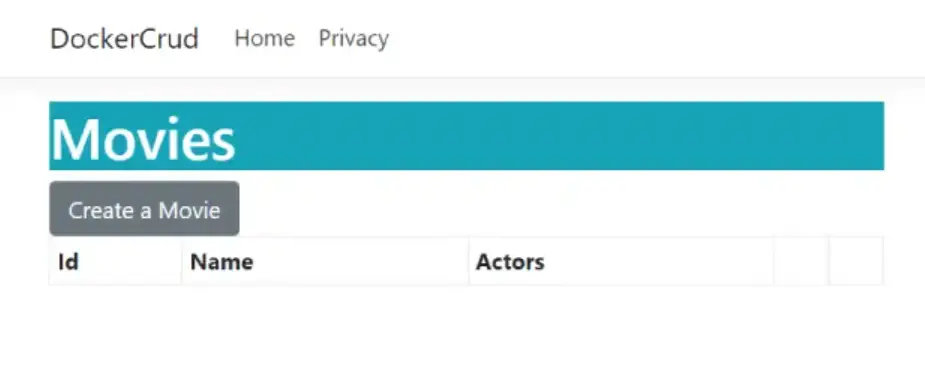
Task: Click the Create a Movie button
Action: coord(145,209)
